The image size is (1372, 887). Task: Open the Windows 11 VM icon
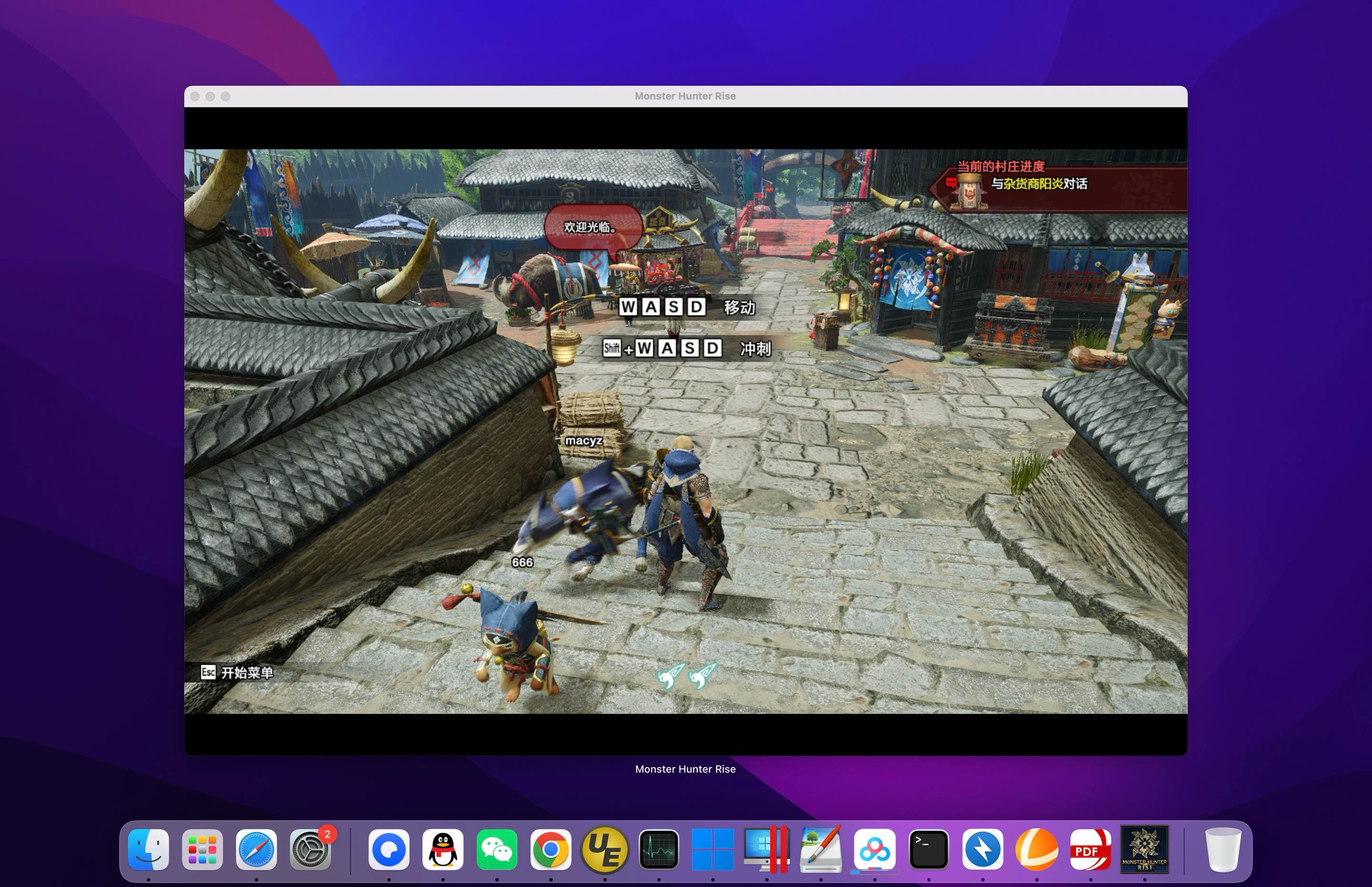click(713, 849)
